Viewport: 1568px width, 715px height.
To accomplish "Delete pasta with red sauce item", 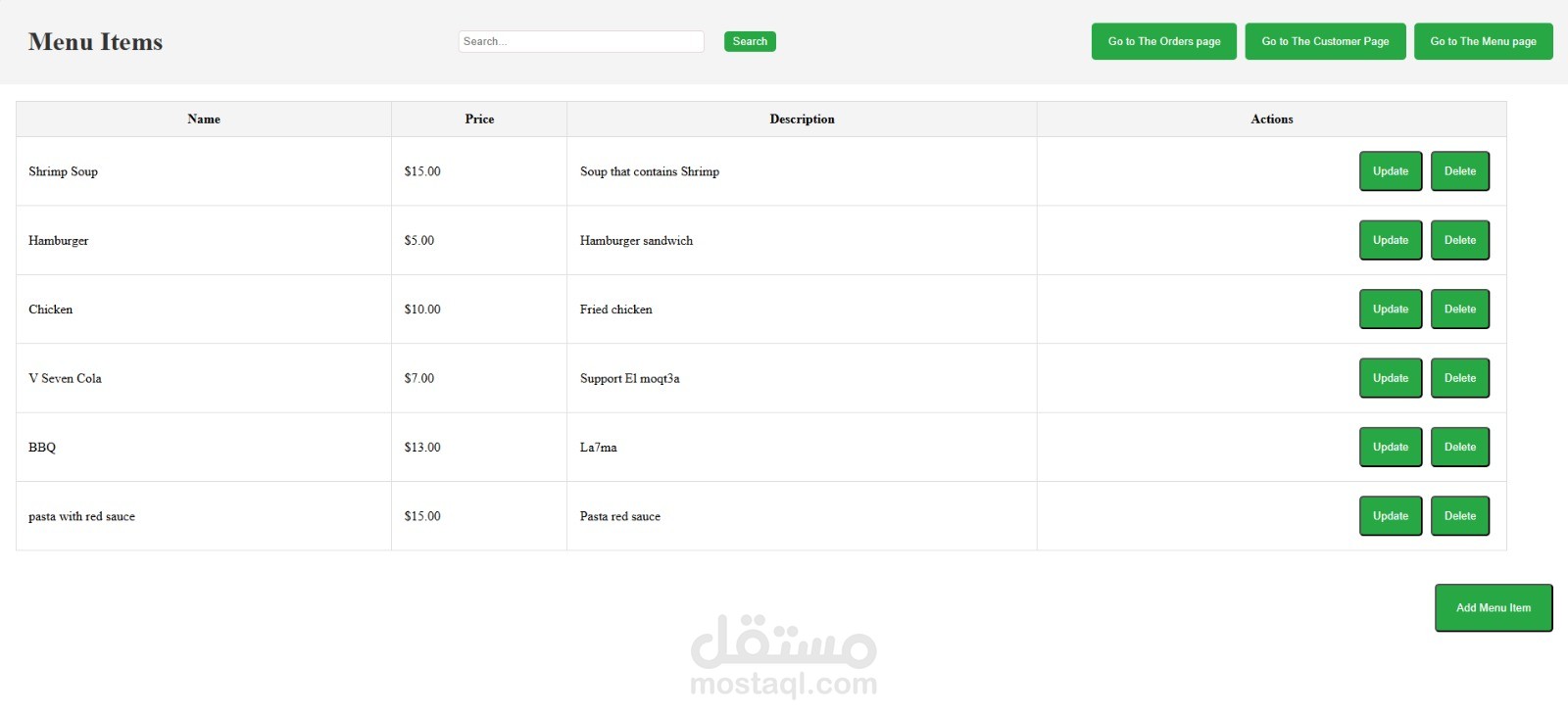I will (x=1460, y=516).
